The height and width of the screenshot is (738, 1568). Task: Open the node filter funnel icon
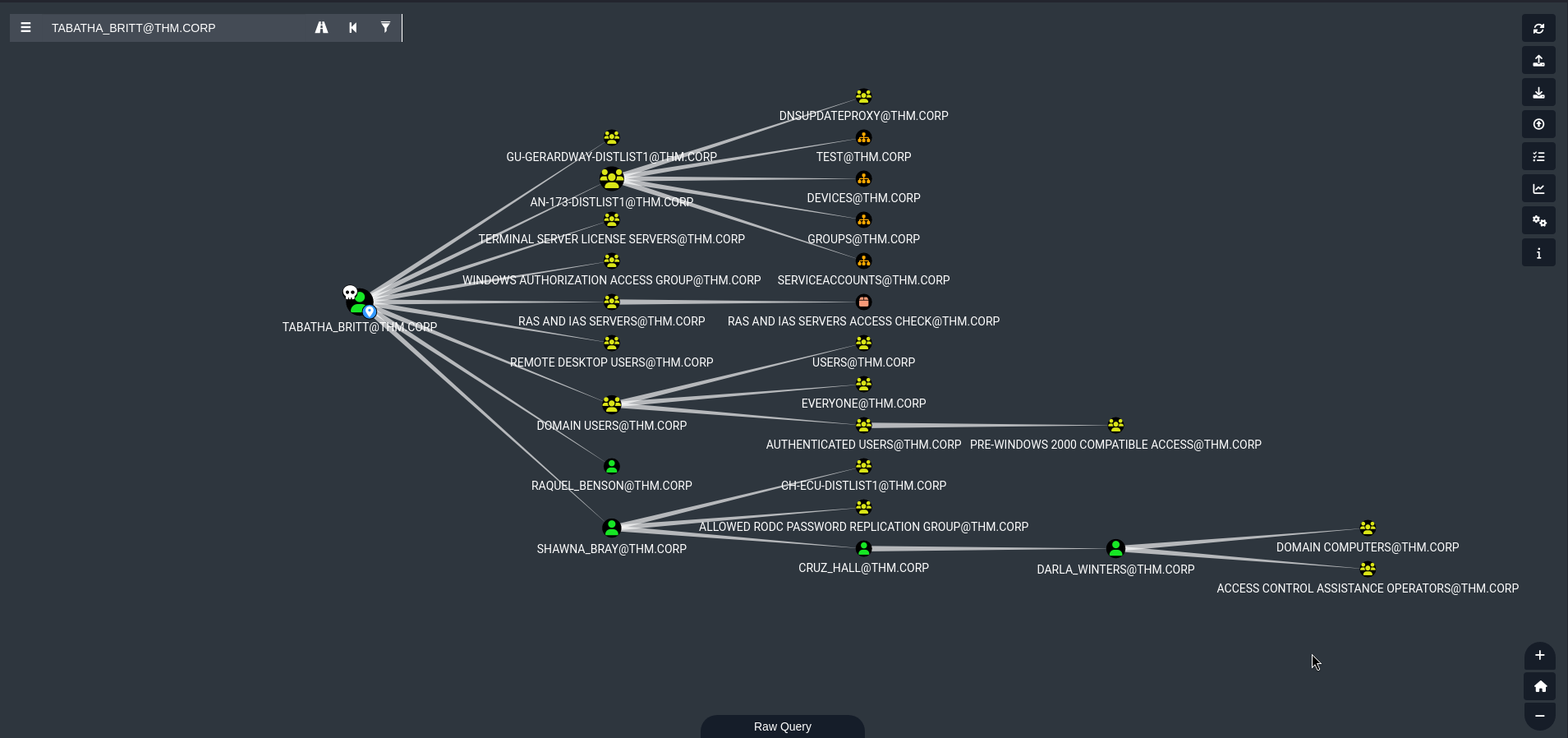385,28
